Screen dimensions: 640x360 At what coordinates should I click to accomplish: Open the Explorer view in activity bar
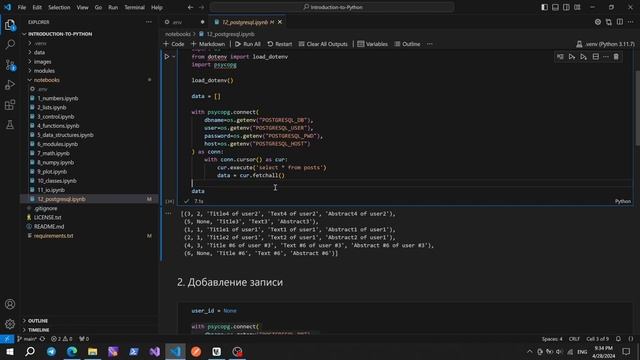(x=10, y=25)
